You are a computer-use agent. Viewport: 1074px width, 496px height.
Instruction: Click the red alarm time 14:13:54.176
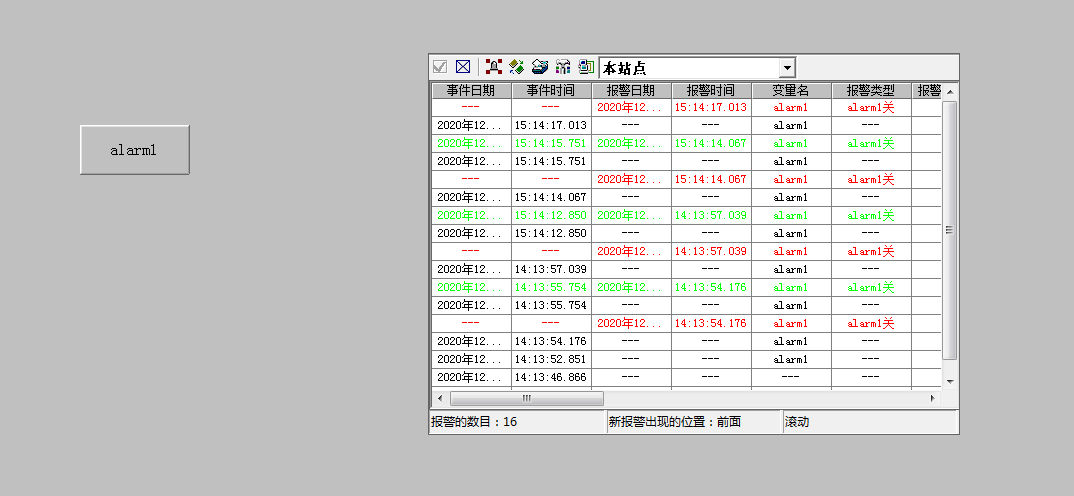711,323
